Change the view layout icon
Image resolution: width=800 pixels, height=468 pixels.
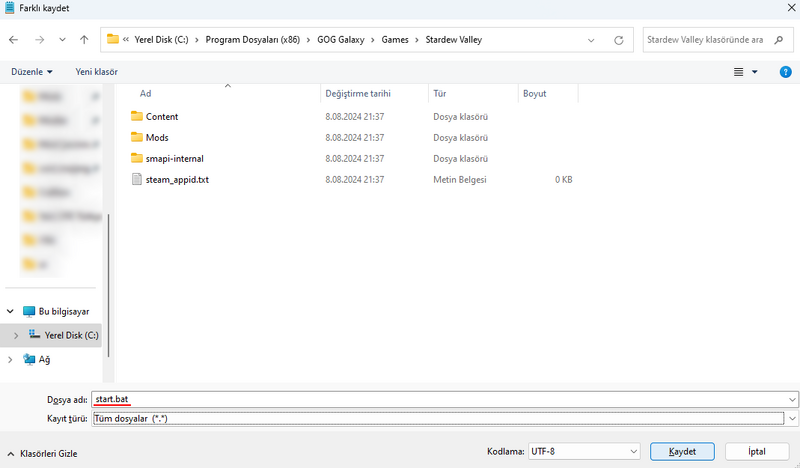coord(738,72)
